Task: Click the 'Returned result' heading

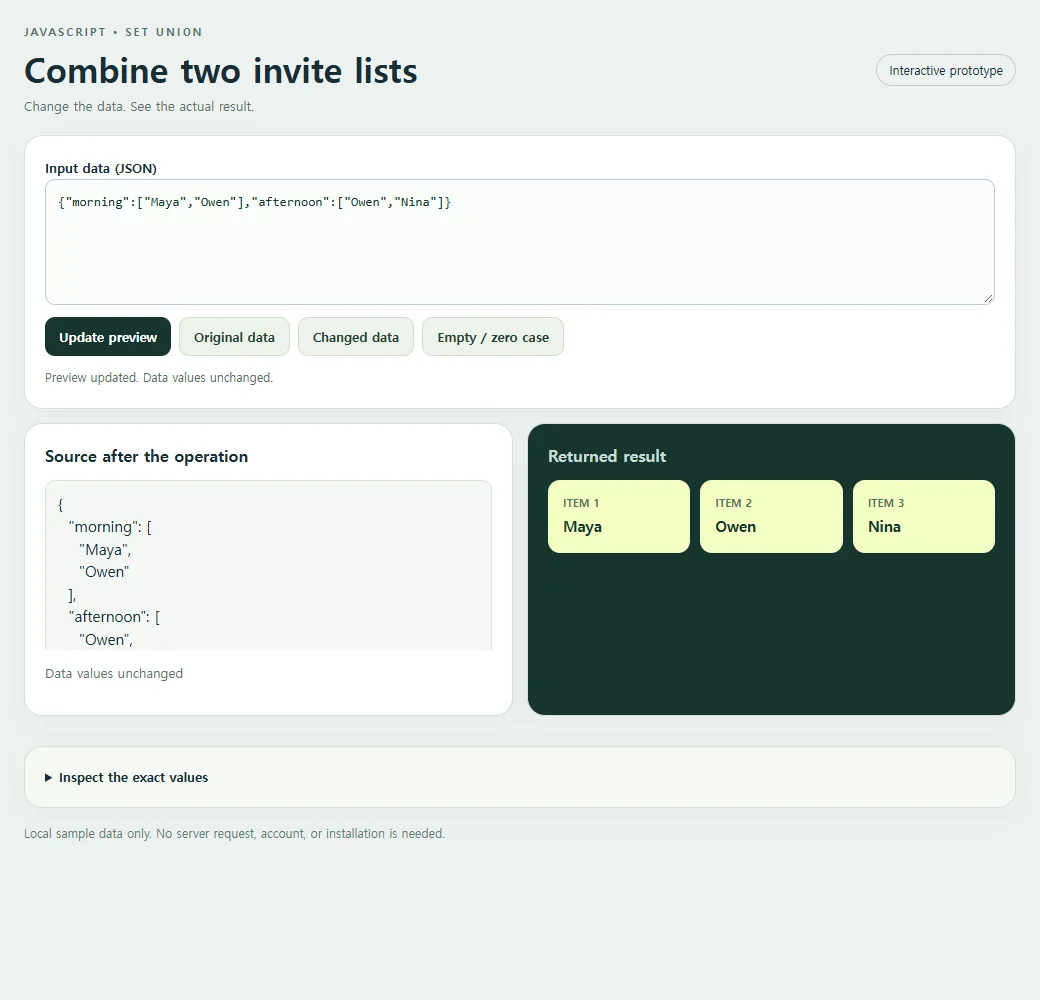Action: click(607, 456)
